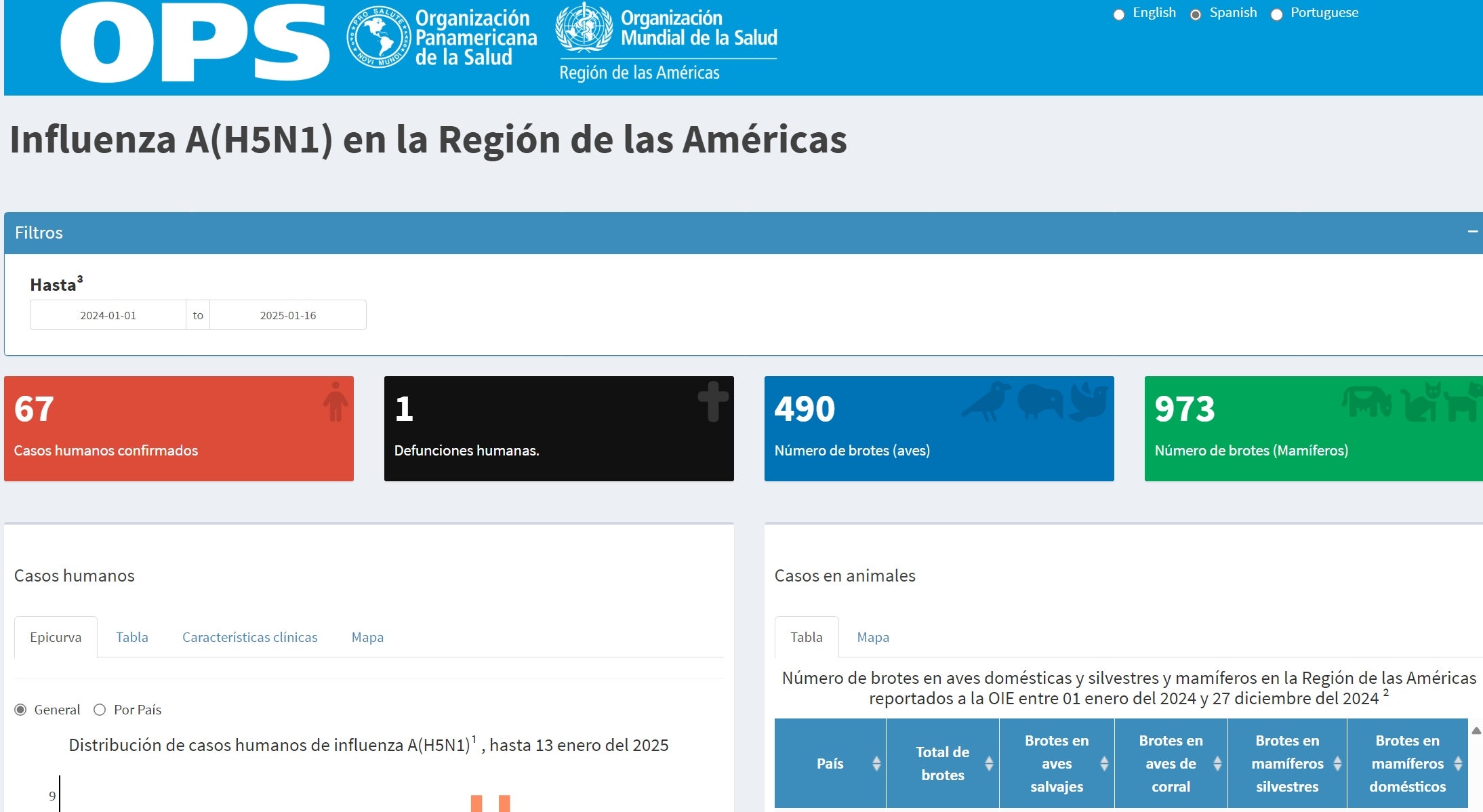The width and height of the screenshot is (1483, 812).
Task: Click the mammal icons in the green card
Action: [1413, 401]
